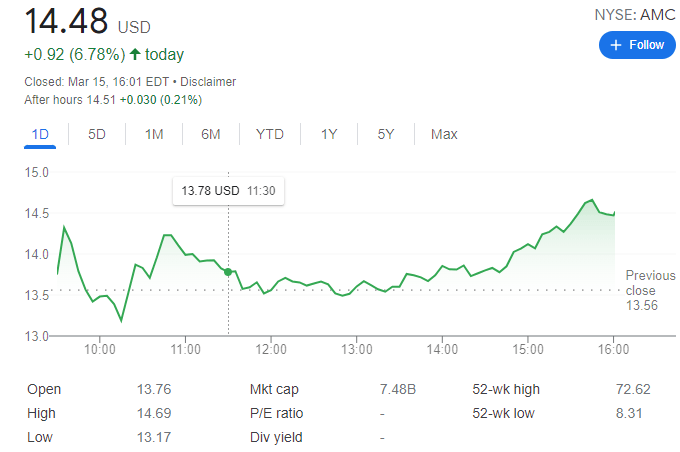Viewport: 680px width, 452px height.
Task: Switch to the 1Y time range tab
Action: click(x=329, y=134)
